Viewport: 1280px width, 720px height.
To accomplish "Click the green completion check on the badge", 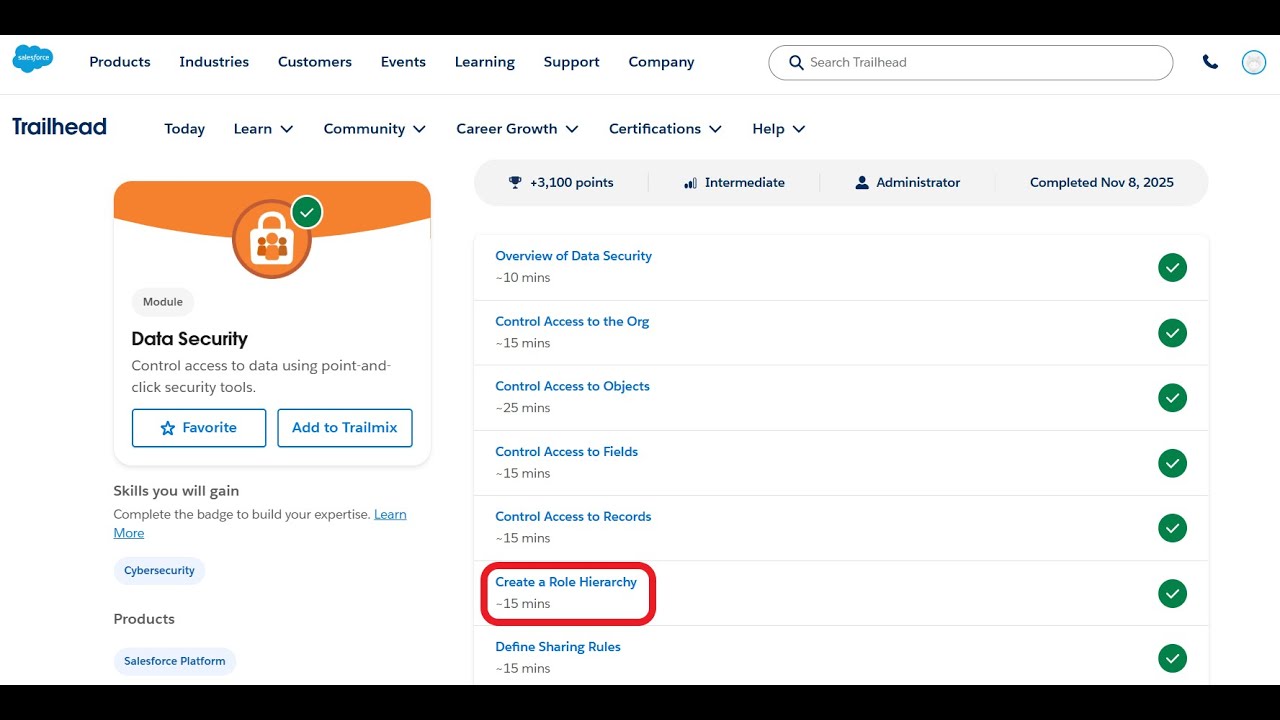I will [x=307, y=212].
